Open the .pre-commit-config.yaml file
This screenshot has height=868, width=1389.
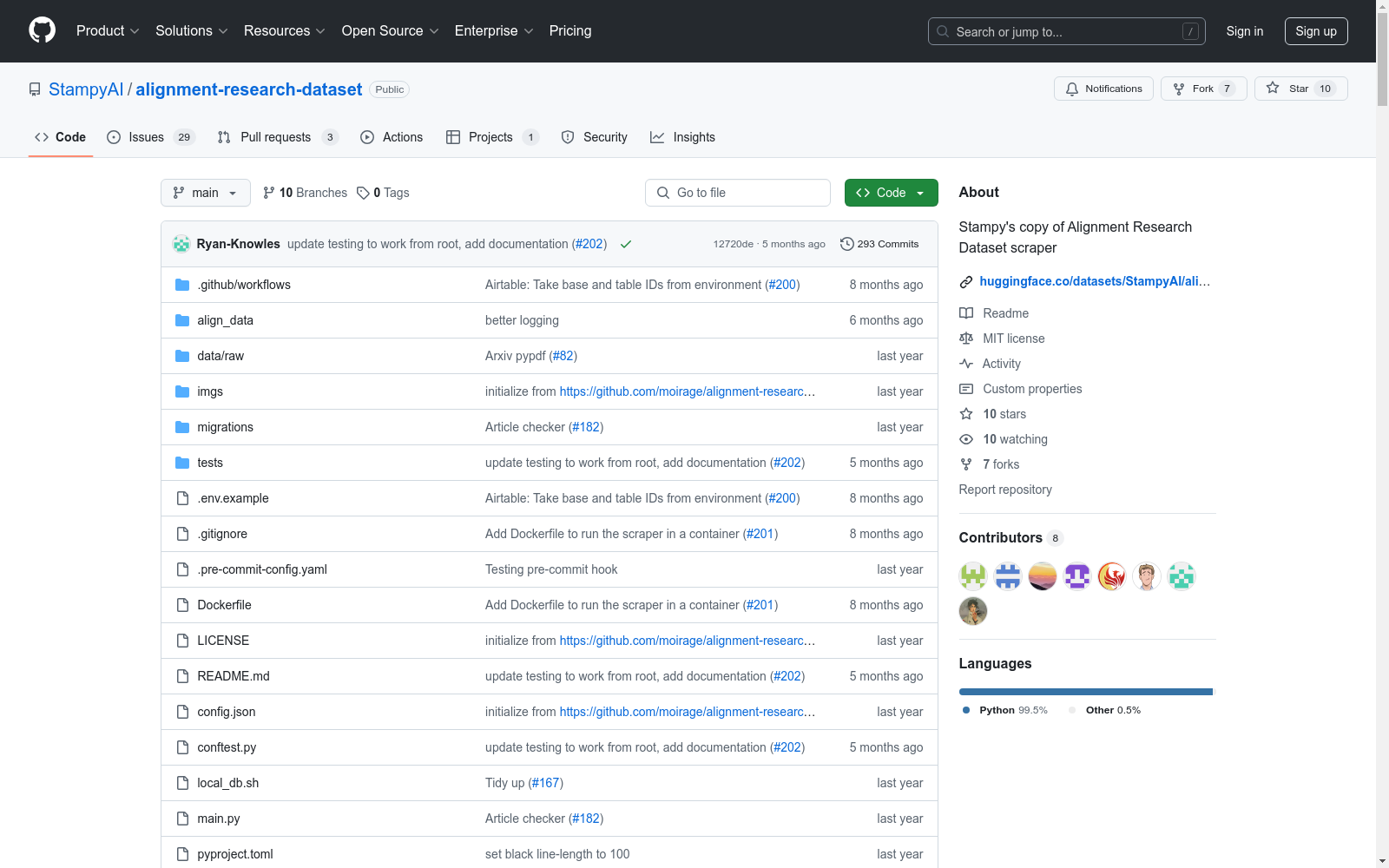point(262,569)
